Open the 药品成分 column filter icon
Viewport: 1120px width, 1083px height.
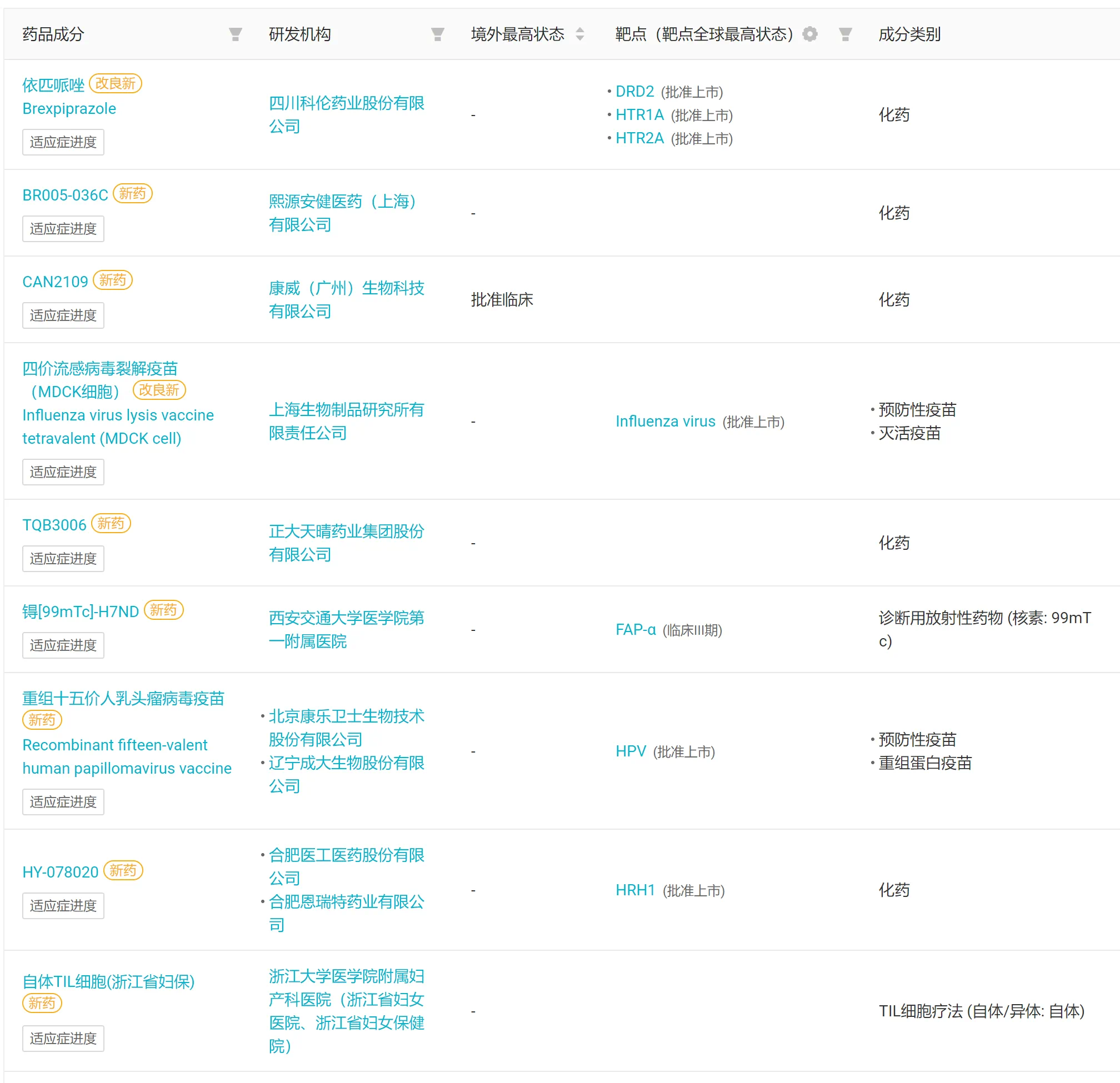click(x=235, y=34)
